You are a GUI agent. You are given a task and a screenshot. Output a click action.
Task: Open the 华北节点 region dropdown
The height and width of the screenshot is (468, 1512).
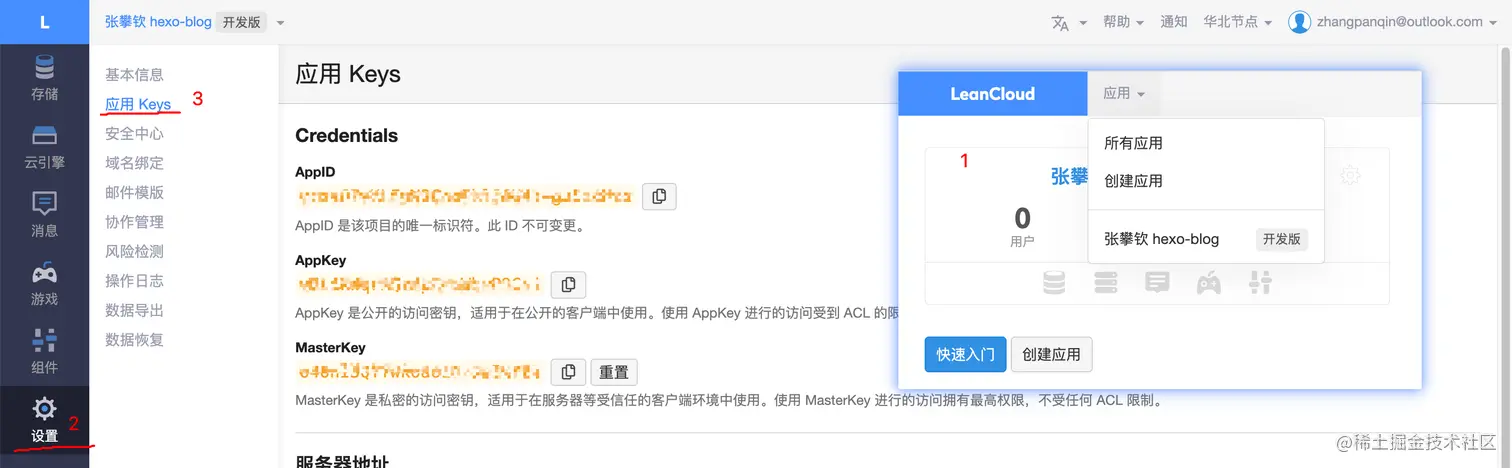point(1238,22)
